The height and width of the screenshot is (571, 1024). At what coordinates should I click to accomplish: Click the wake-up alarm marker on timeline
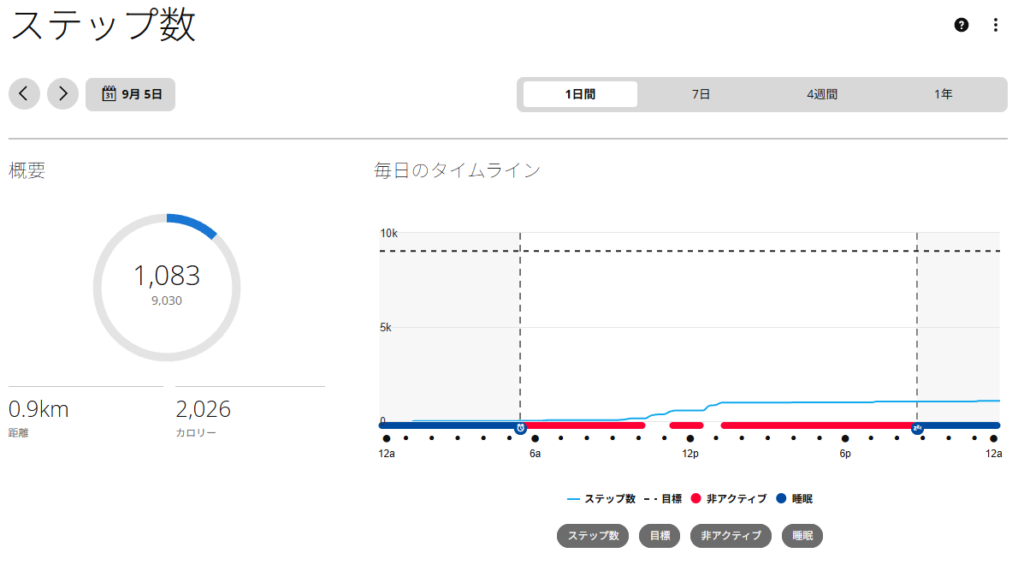pyautogui.click(x=520, y=428)
